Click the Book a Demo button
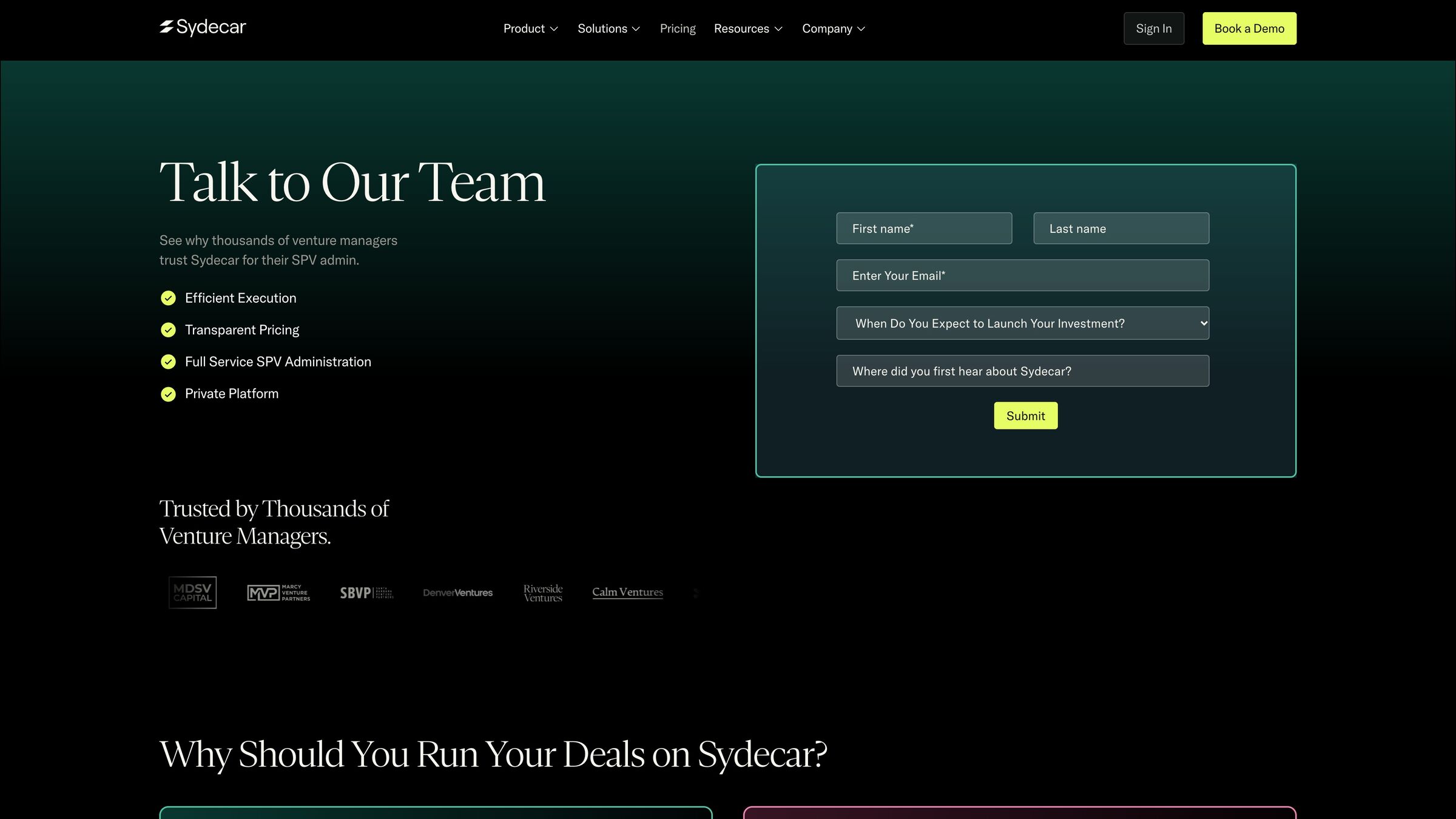This screenshot has width=1456, height=819. 1249,29
